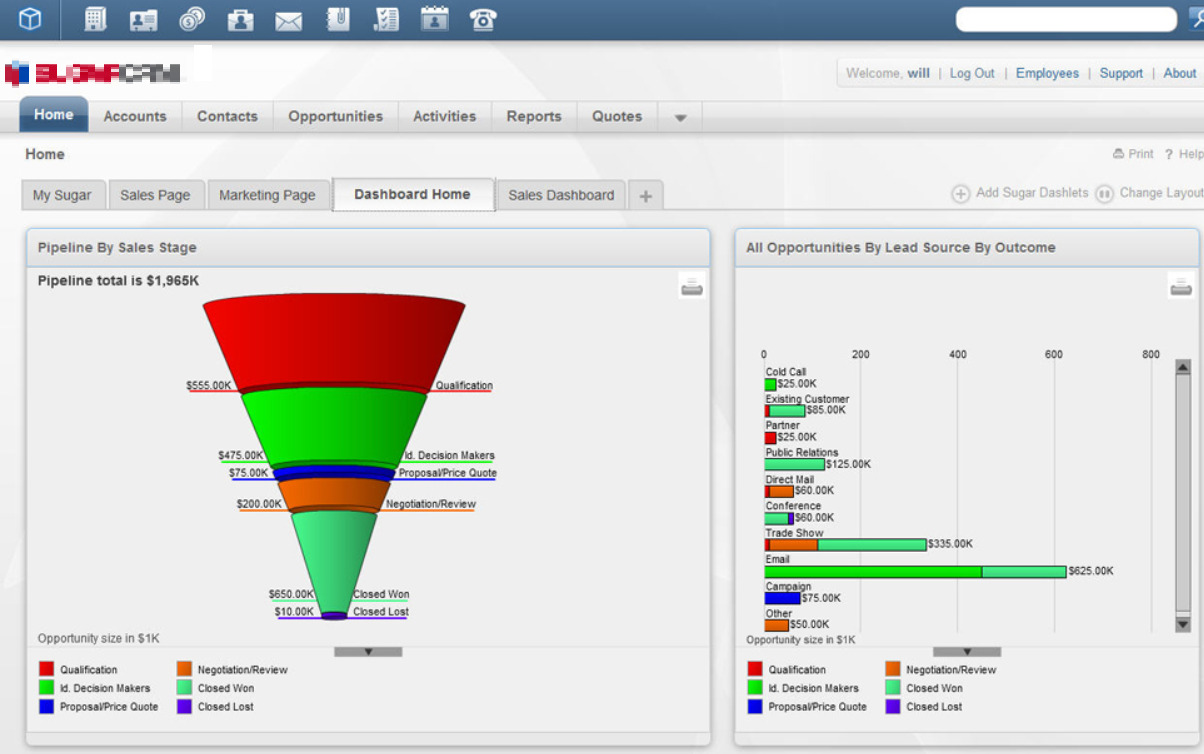Click the Add Sugar Dashlets plus icon
The height and width of the screenshot is (754, 1204).
click(960, 194)
